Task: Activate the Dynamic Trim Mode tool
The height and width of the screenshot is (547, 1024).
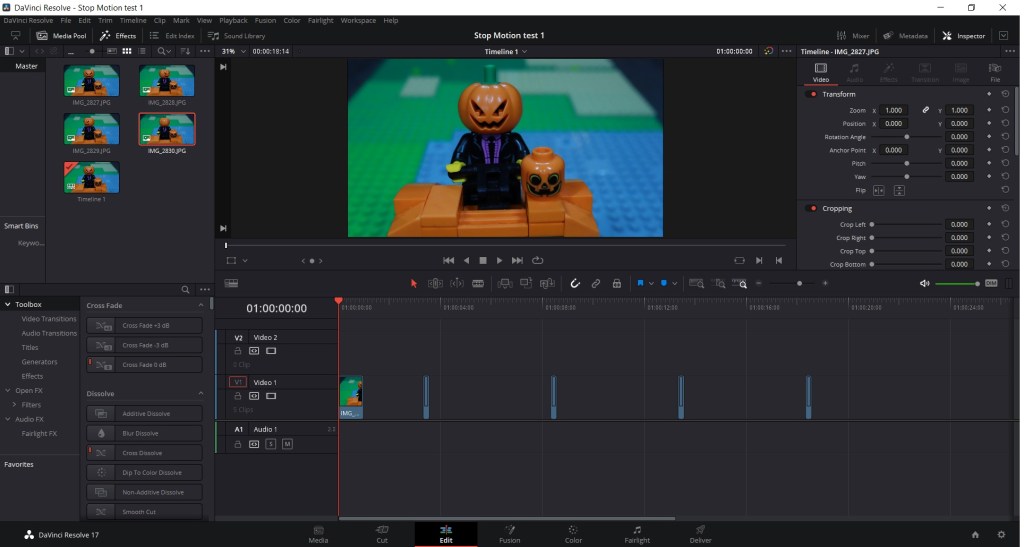Action: point(457,283)
